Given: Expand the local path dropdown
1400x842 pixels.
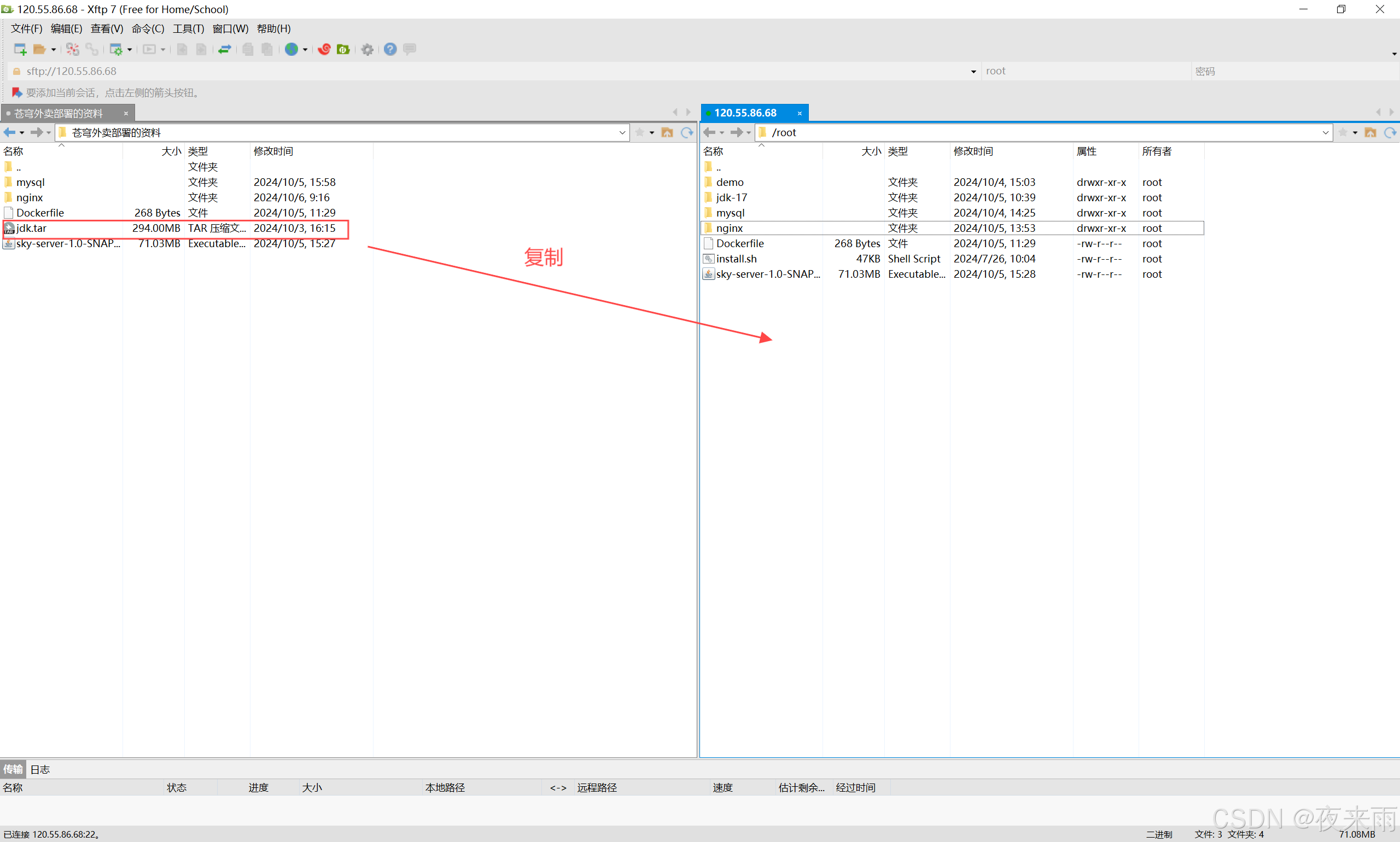Looking at the screenshot, I should point(622,132).
